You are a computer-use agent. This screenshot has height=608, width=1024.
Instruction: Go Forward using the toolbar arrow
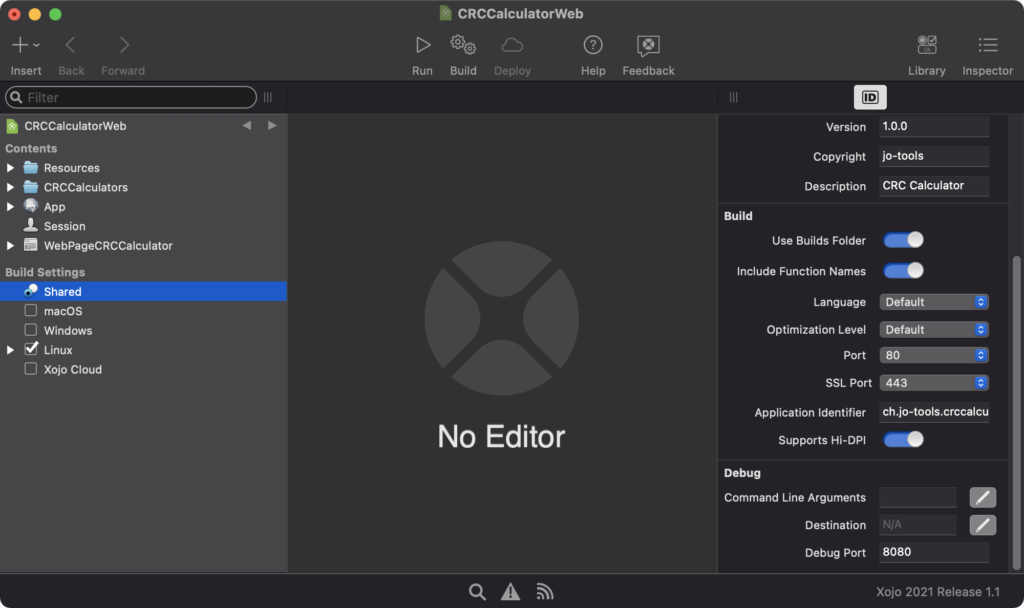pos(124,45)
